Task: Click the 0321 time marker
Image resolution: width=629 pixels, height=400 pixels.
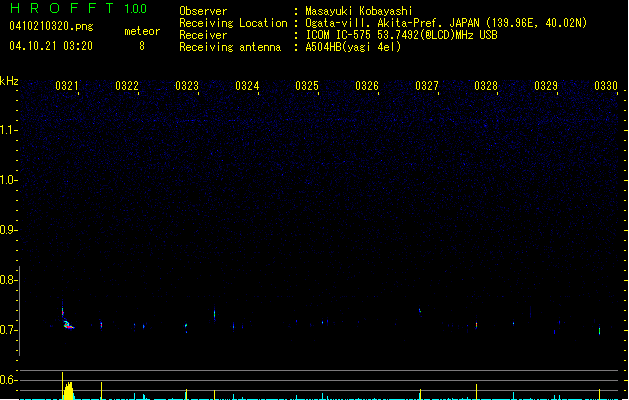Action: tap(67, 86)
